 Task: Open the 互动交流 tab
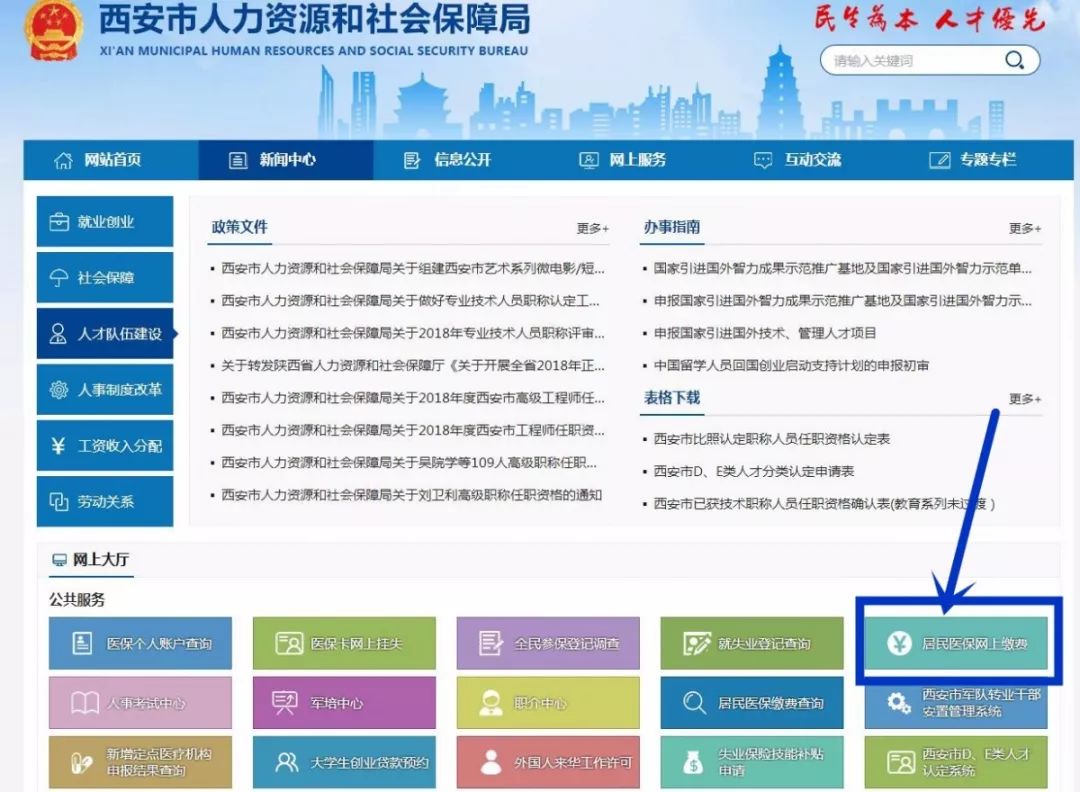point(811,160)
